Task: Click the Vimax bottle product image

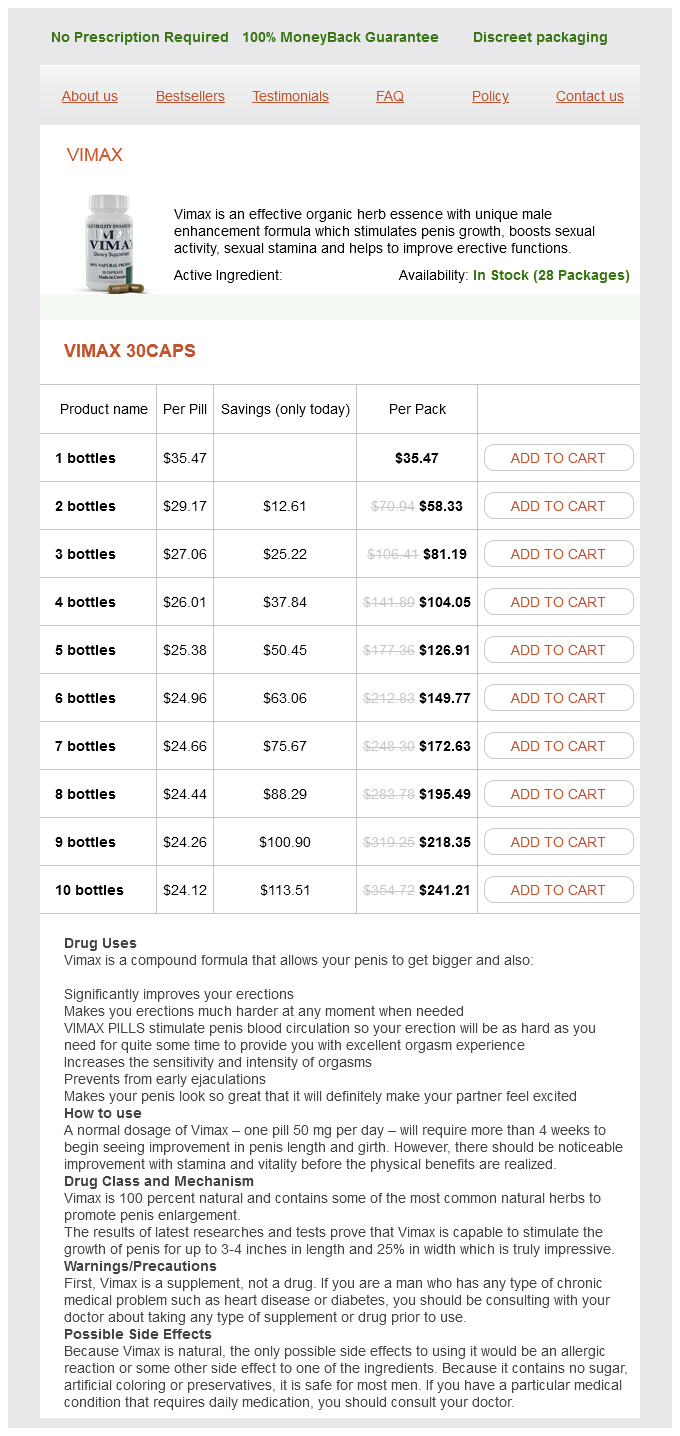Action: pyautogui.click(x=108, y=243)
